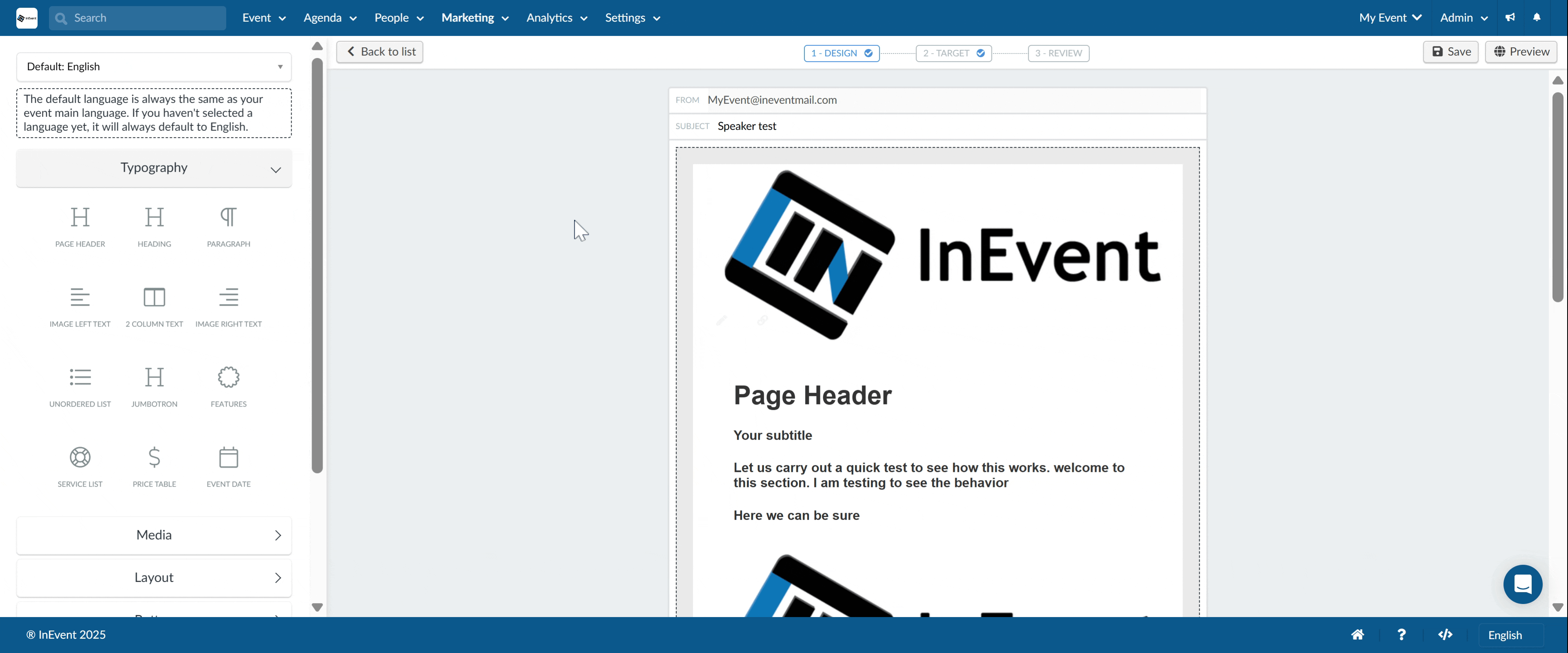The image size is (1568, 653).
Task: Go to home via footer icon
Action: [1357, 635]
